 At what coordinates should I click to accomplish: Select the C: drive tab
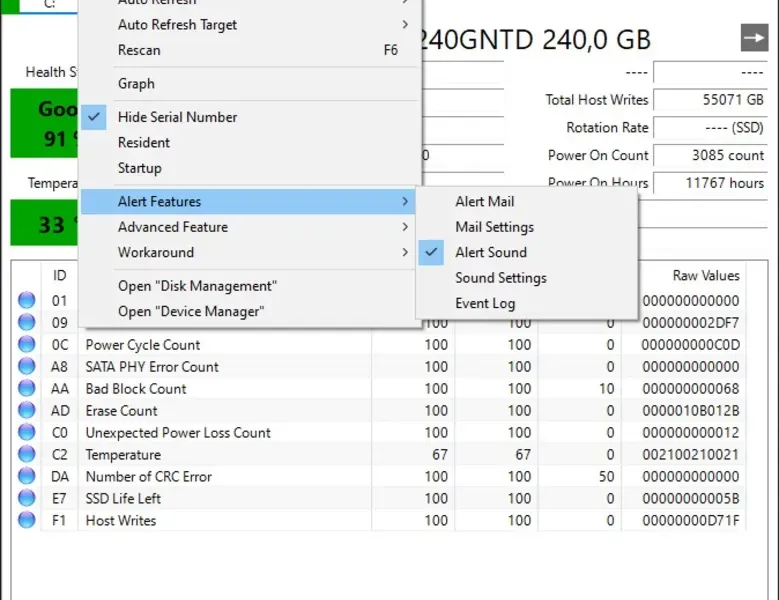(x=49, y=5)
